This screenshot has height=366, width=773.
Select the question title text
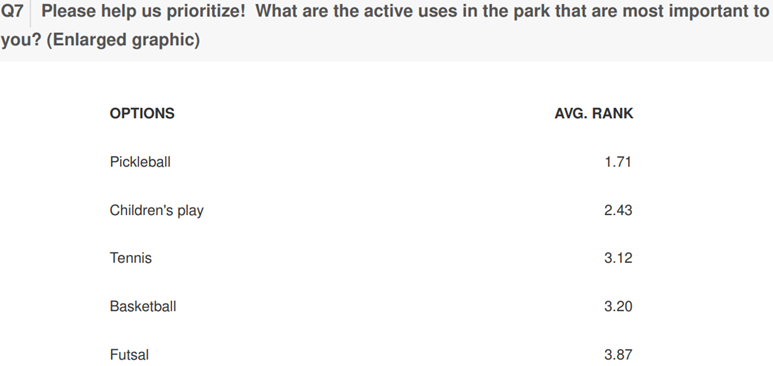[385, 25]
